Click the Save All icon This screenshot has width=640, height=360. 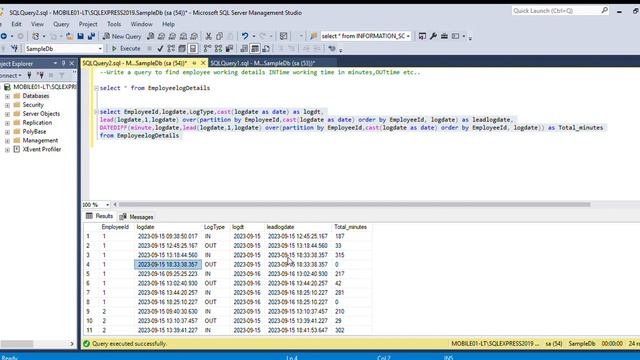coord(91,36)
